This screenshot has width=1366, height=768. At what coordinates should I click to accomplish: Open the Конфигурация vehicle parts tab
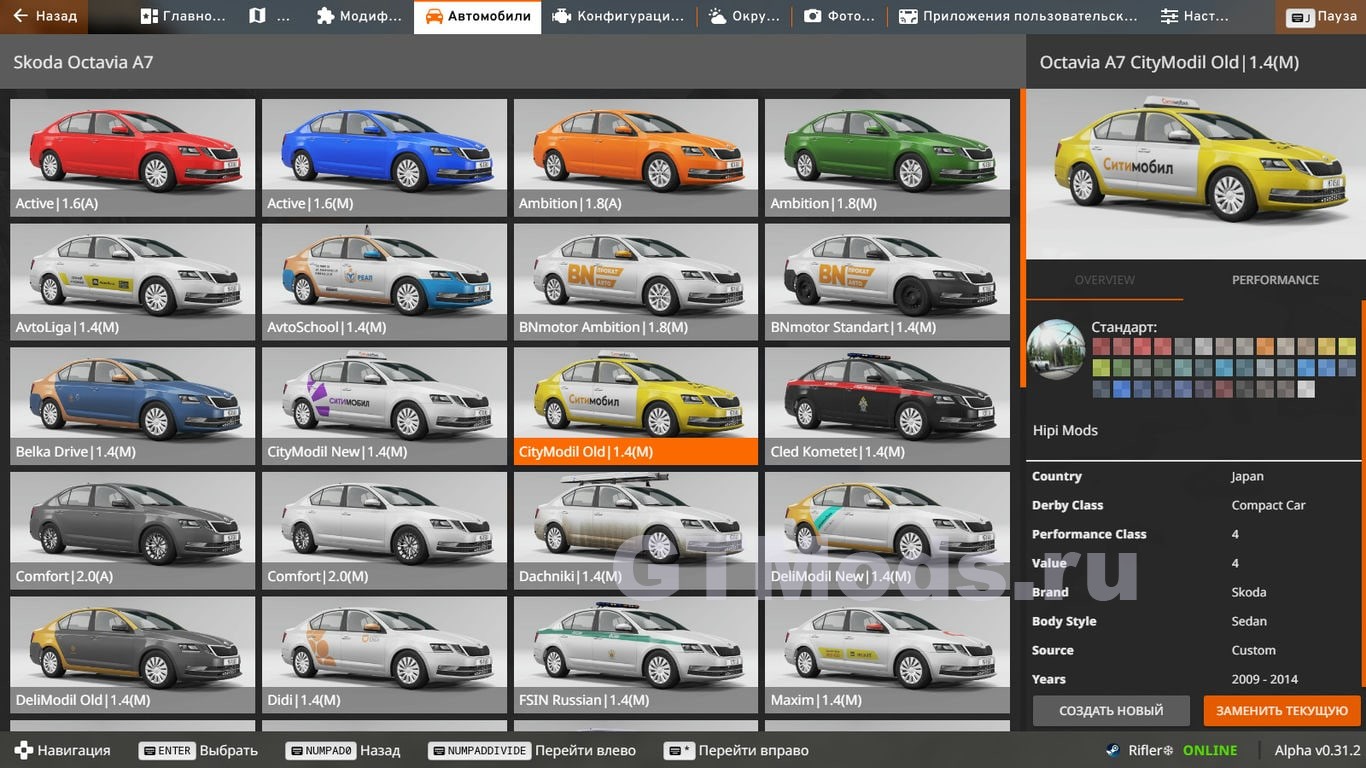click(618, 16)
